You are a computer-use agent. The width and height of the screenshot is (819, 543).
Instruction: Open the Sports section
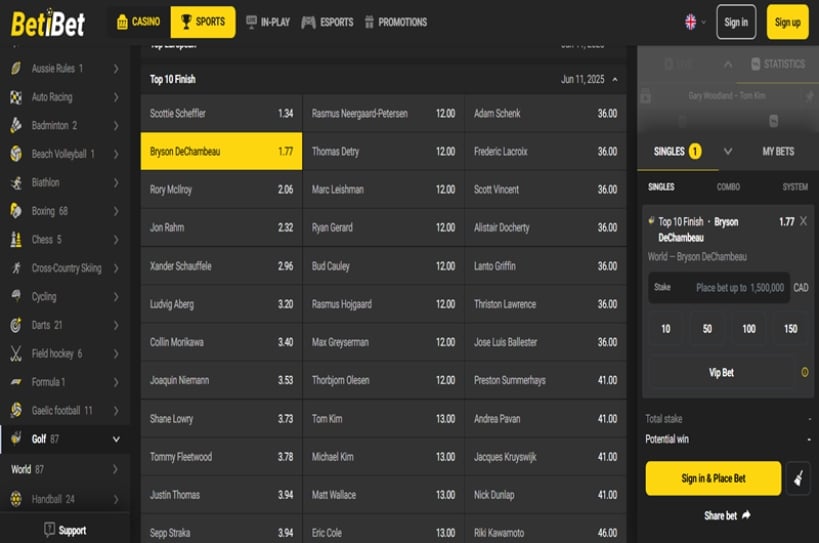coord(203,22)
